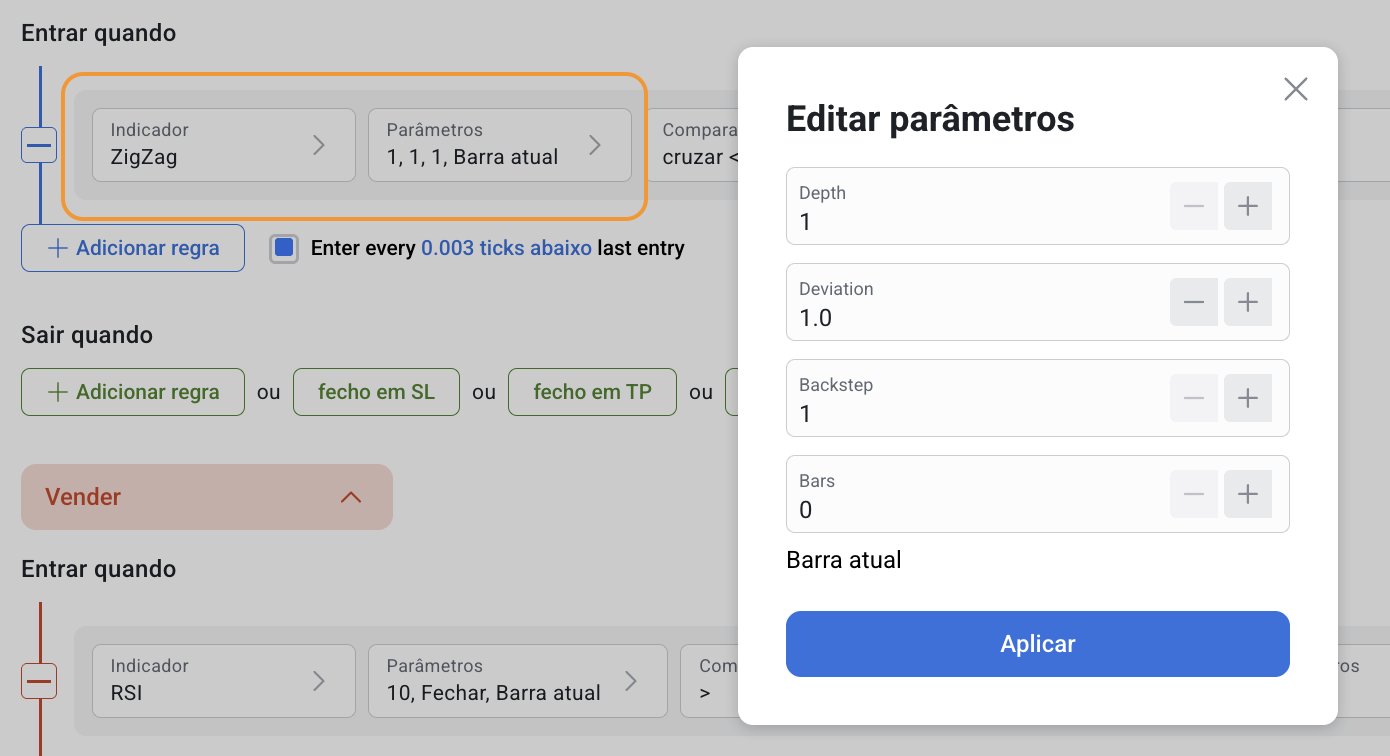Increase the Deviation value with plus
The height and width of the screenshot is (756, 1390).
click(x=1248, y=302)
